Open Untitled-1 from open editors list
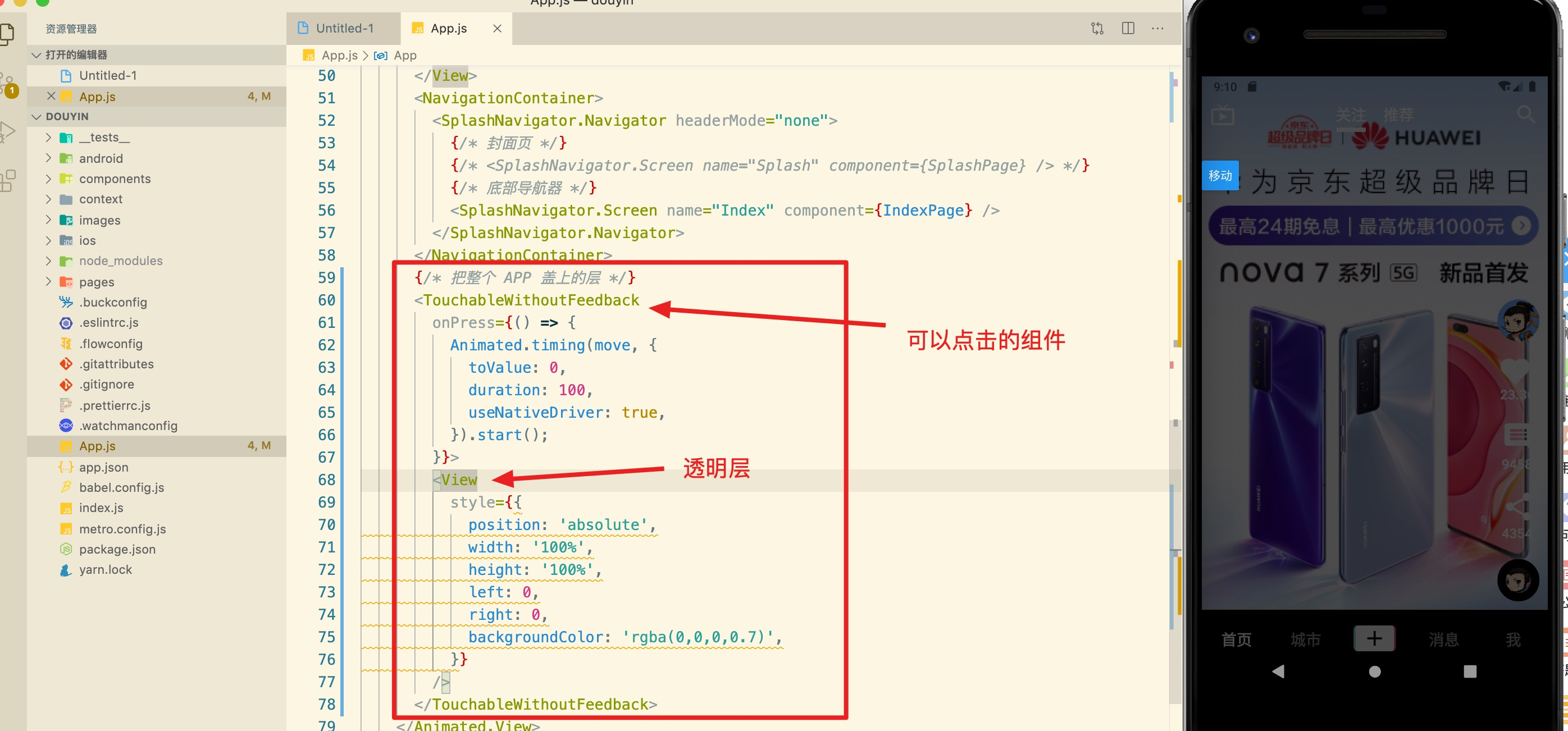 157,75
